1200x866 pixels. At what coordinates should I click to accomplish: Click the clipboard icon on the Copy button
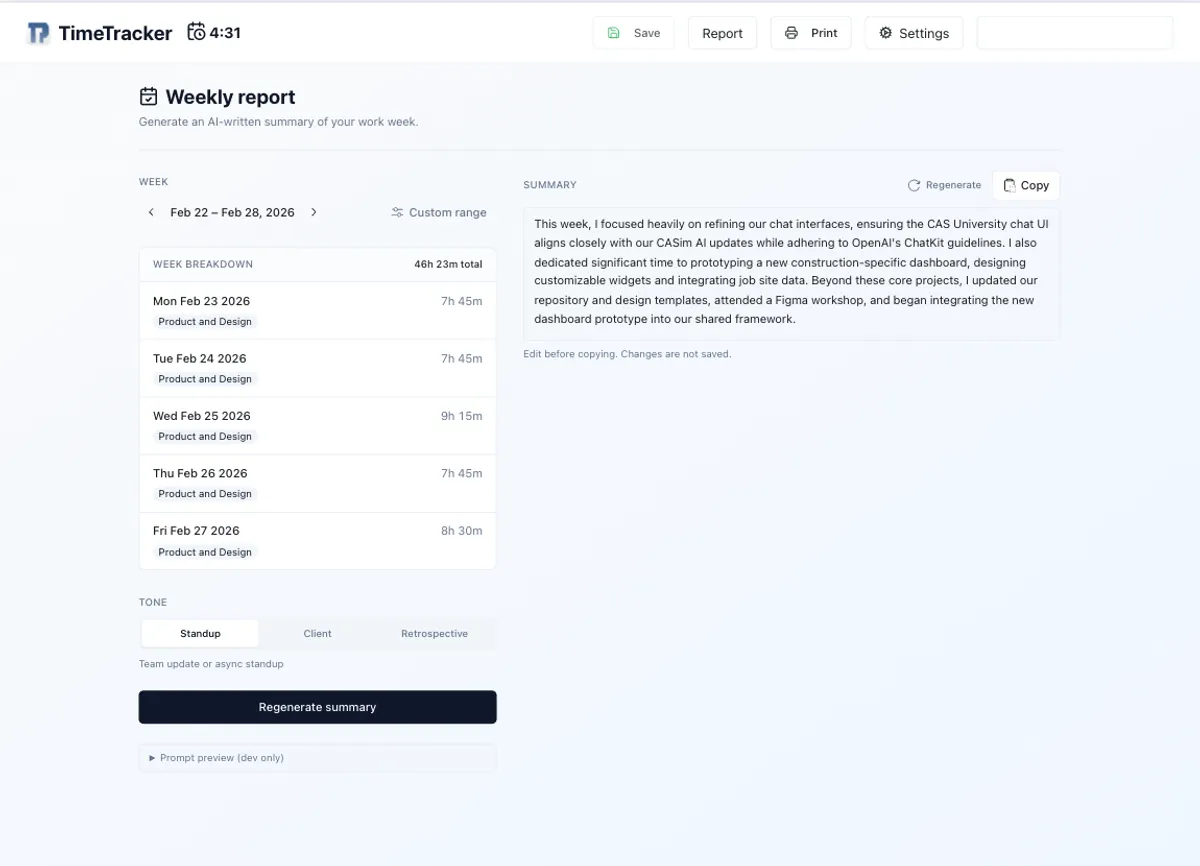pos(1011,185)
